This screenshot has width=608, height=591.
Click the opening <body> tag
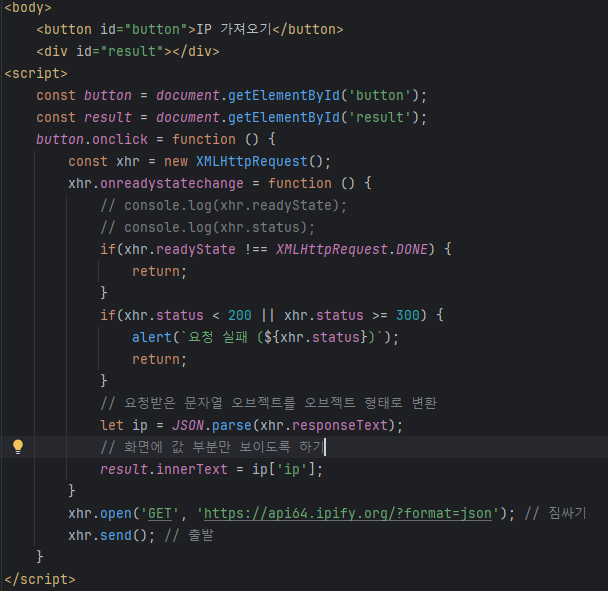pyautogui.click(x=28, y=7)
